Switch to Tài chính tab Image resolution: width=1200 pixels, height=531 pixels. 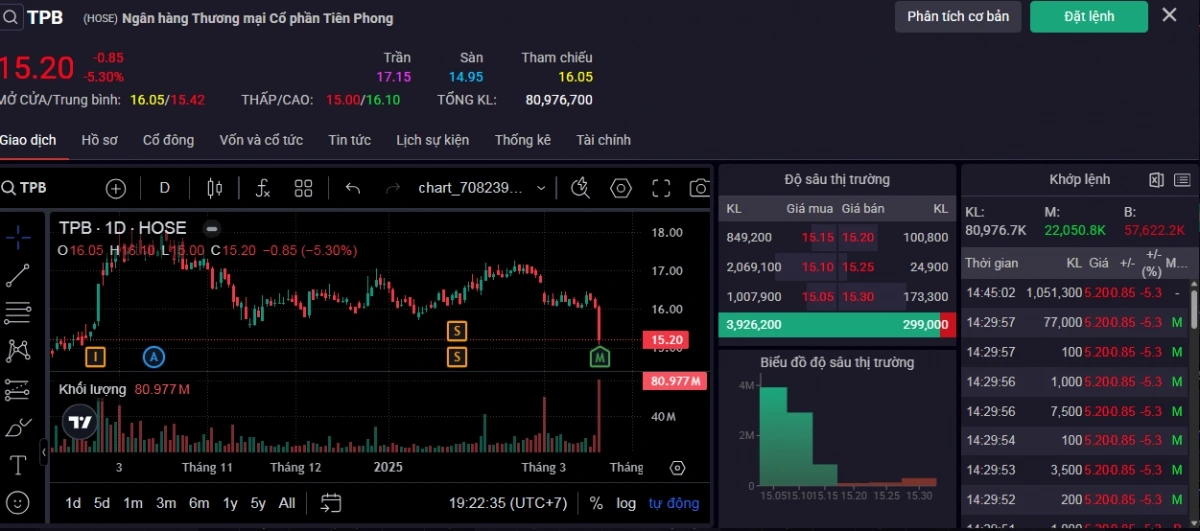point(603,140)
